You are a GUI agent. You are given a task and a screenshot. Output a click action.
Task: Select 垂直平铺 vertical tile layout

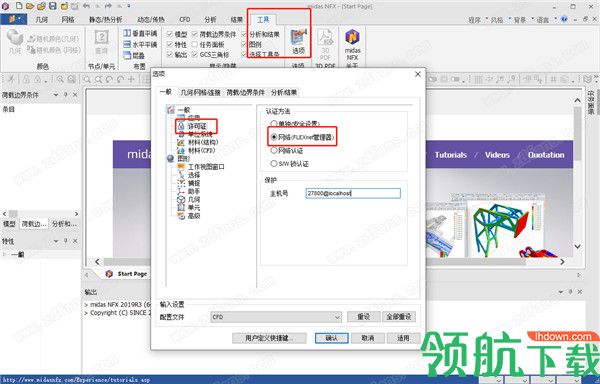(x=140, y=34)
